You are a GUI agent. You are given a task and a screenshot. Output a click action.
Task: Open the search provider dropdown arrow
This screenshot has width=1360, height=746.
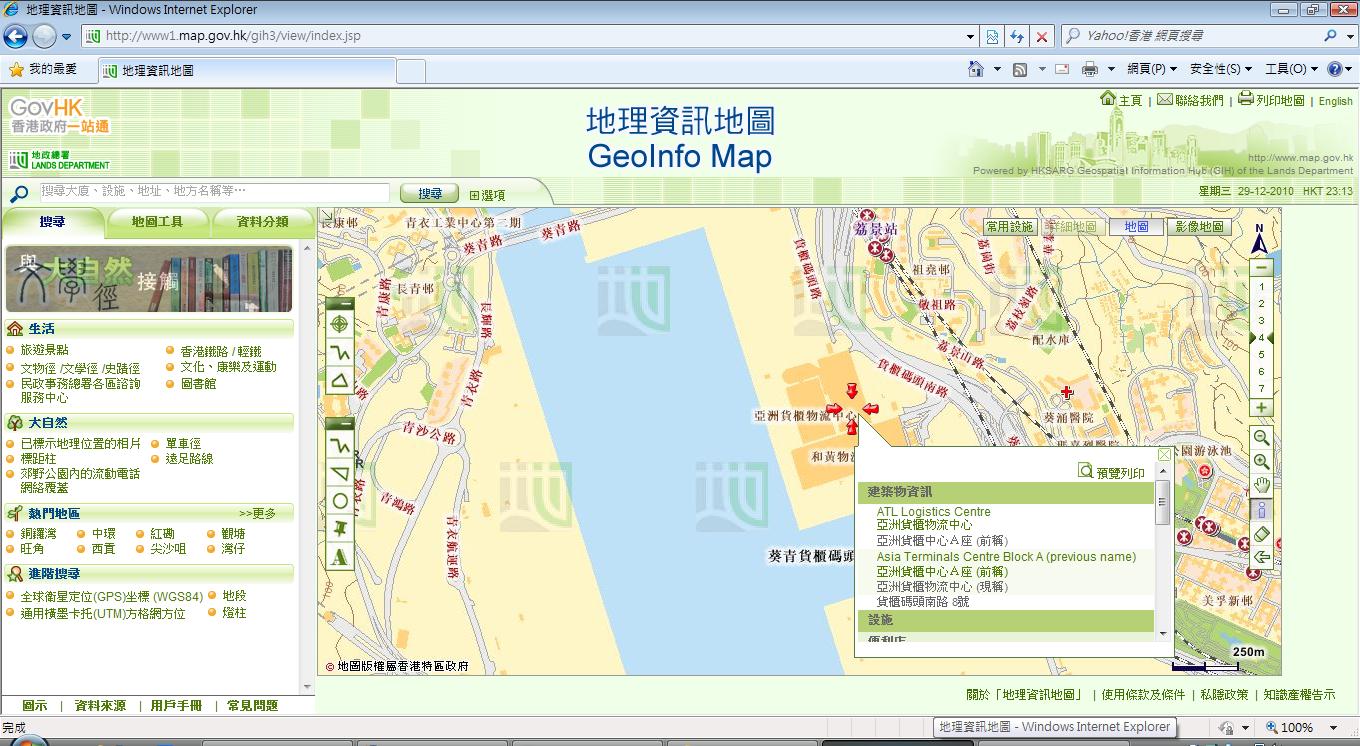(x=1349, y=36)
